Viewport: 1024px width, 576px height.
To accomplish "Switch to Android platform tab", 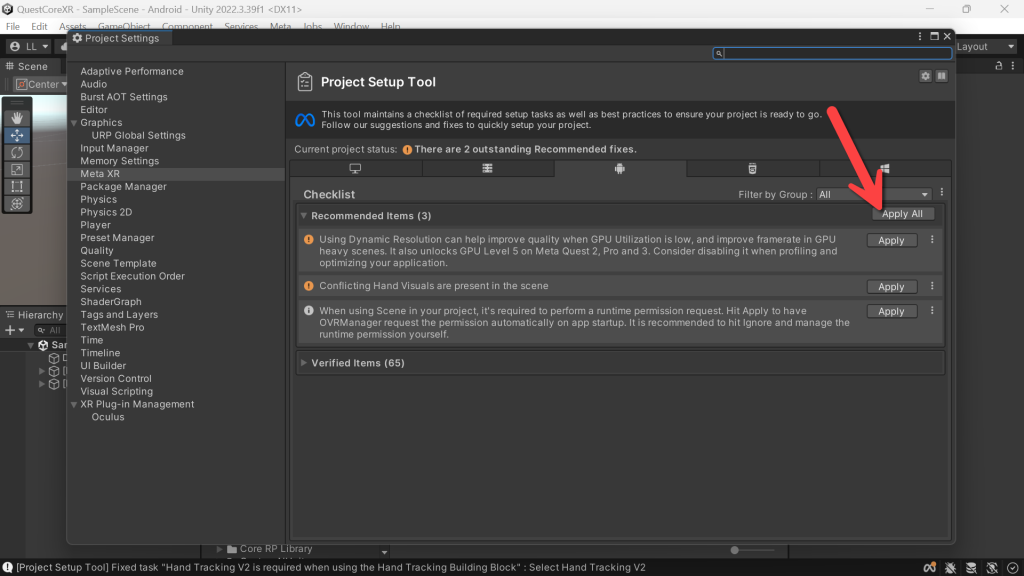I will [x=620, y=168].
